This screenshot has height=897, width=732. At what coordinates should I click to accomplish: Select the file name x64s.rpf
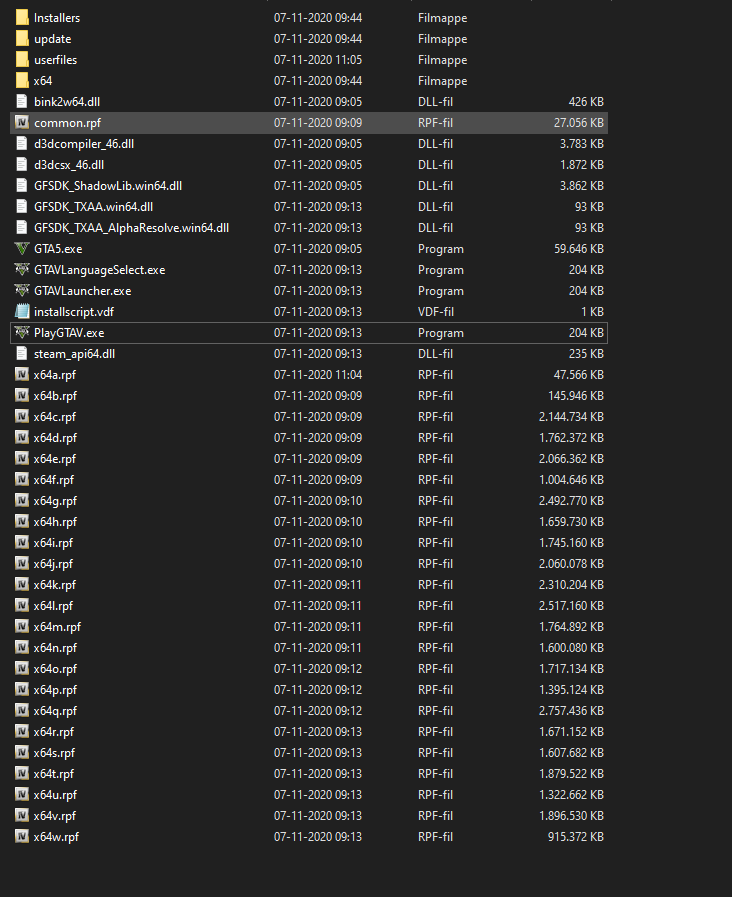point(54,752)
